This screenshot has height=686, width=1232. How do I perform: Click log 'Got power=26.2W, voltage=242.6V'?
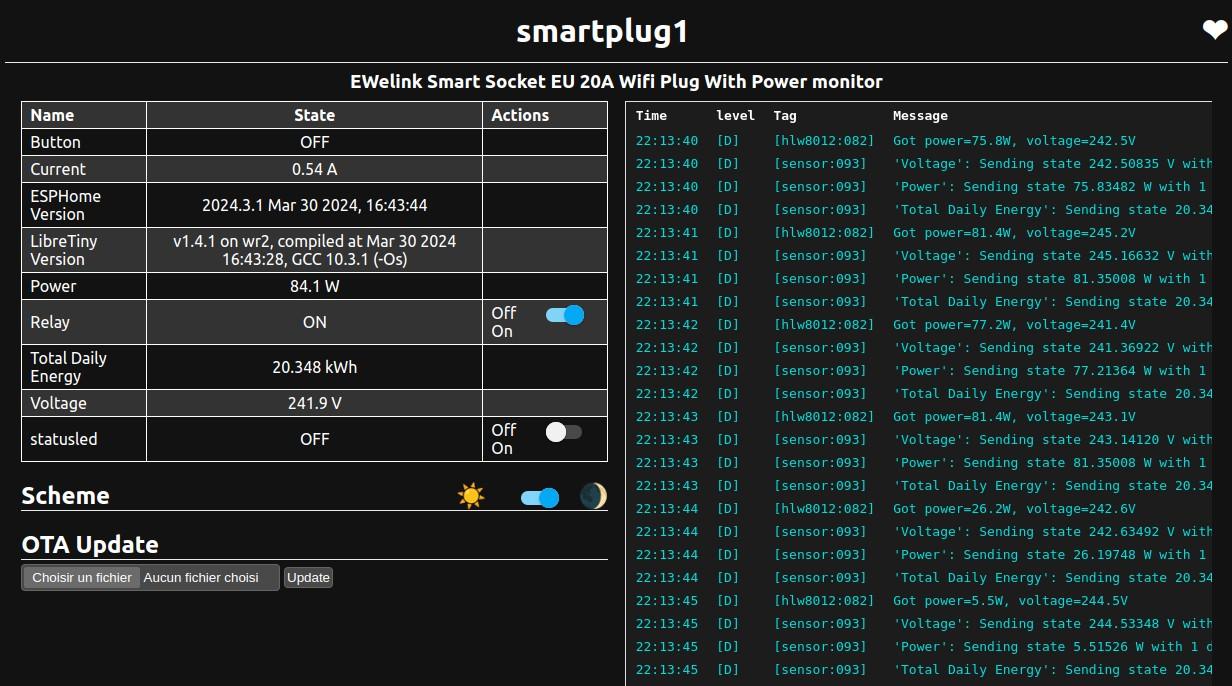click(x=1014, y=509)
